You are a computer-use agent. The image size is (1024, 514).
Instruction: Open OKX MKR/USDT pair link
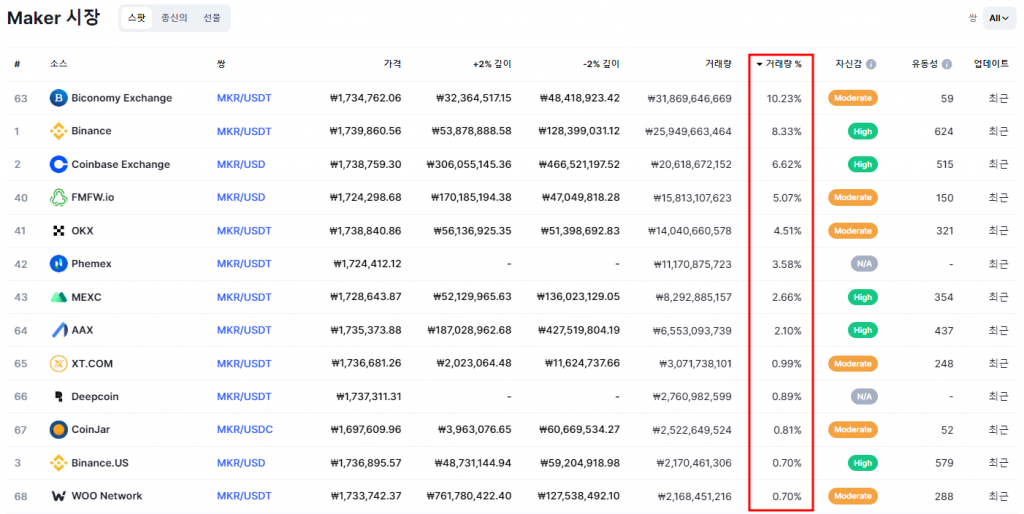244,231
